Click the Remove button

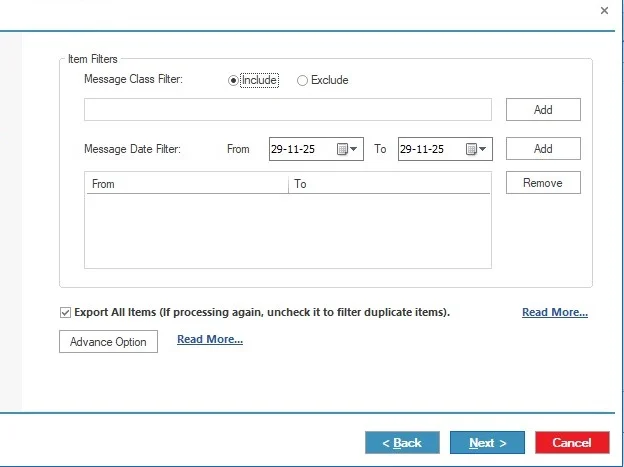click(543, 183)
